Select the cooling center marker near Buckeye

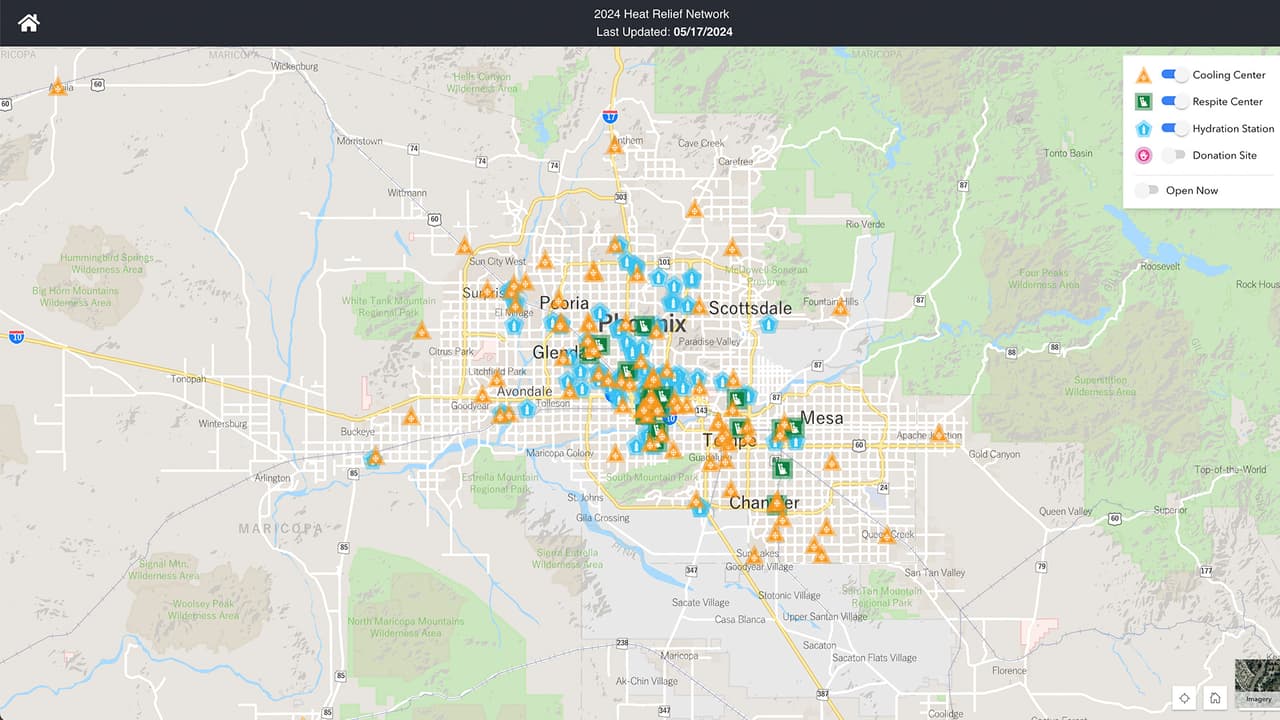tap(374, 458)
